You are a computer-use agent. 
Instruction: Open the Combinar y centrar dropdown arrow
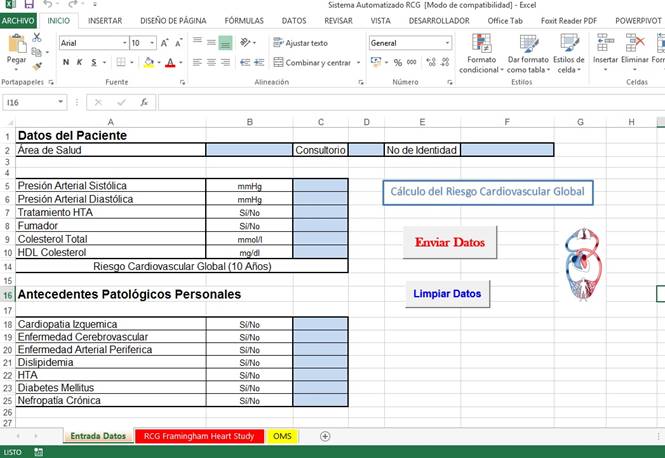point(359,62)
